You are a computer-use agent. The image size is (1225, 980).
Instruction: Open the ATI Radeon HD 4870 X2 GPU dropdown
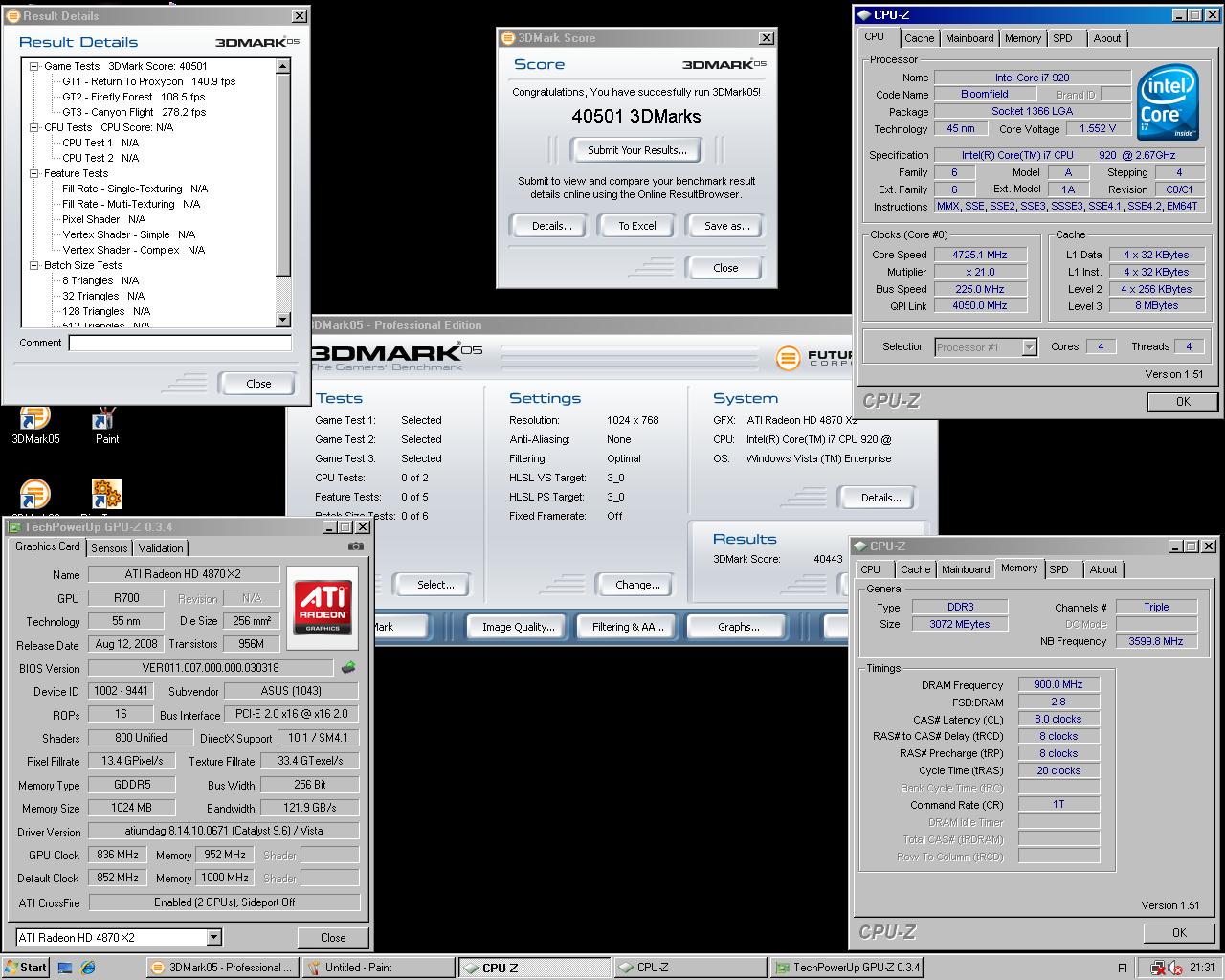[x=213, y=938]
